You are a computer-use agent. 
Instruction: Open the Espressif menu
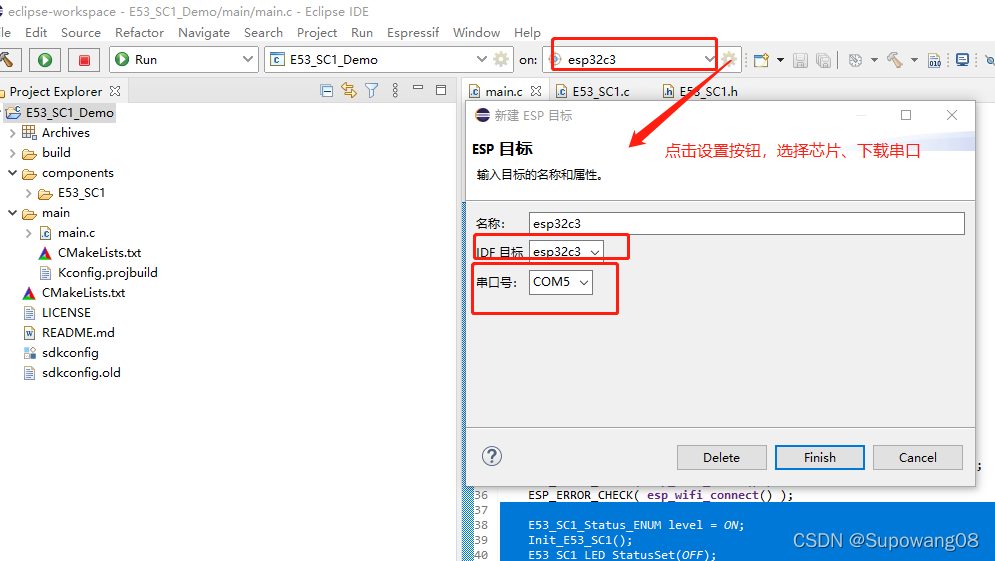tap(413, 32)
